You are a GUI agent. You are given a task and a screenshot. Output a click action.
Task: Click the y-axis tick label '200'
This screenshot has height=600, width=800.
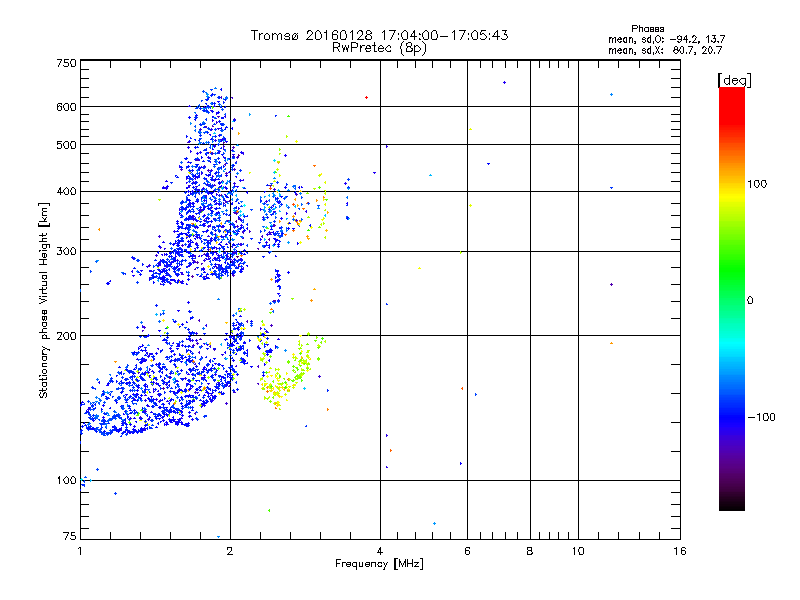click(66, 336)
